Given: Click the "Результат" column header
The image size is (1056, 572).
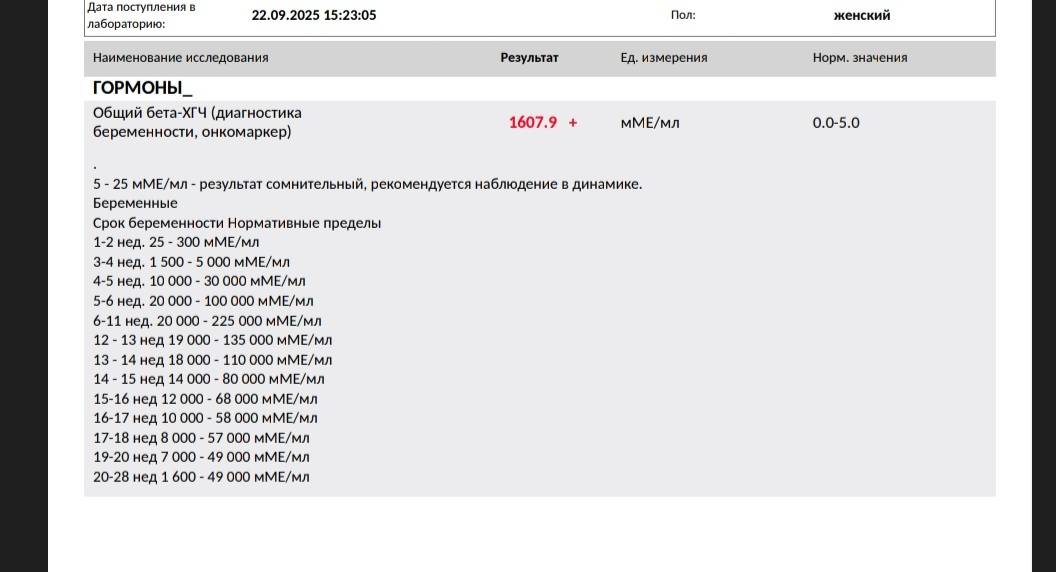Looking at the screenshot, I should click(529, 58).
